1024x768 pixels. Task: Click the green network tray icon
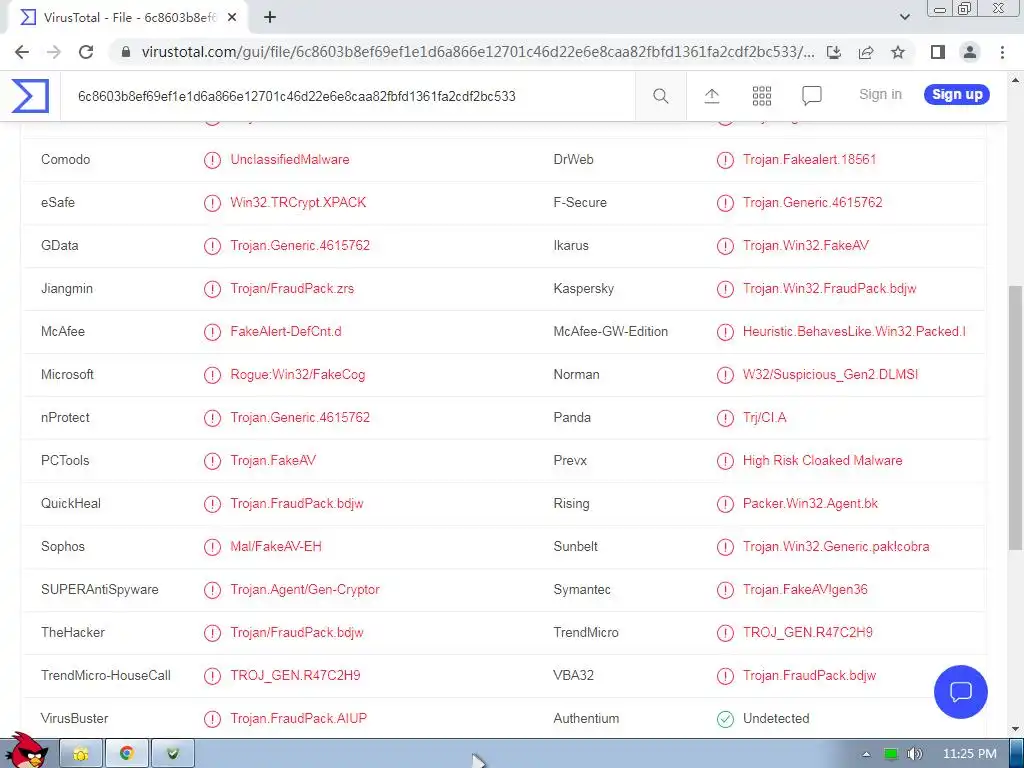coord(891,754)
